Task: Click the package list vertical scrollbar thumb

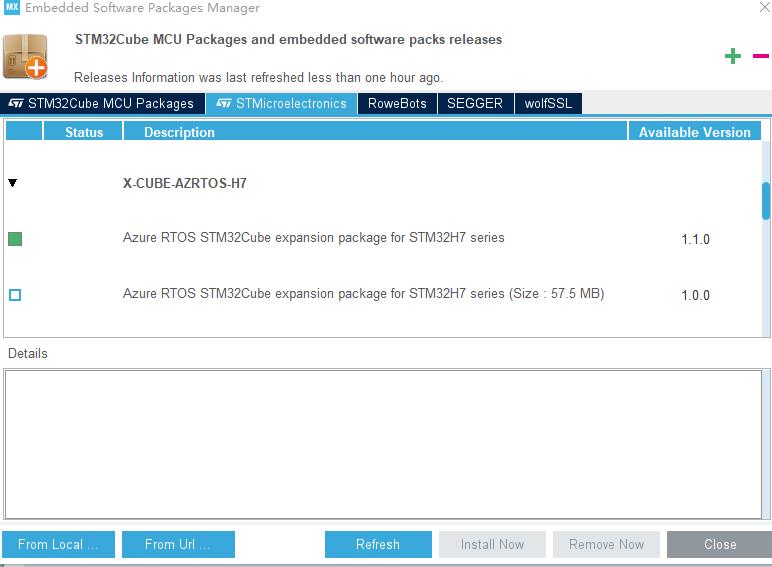Action: click(x=766, y=201)
